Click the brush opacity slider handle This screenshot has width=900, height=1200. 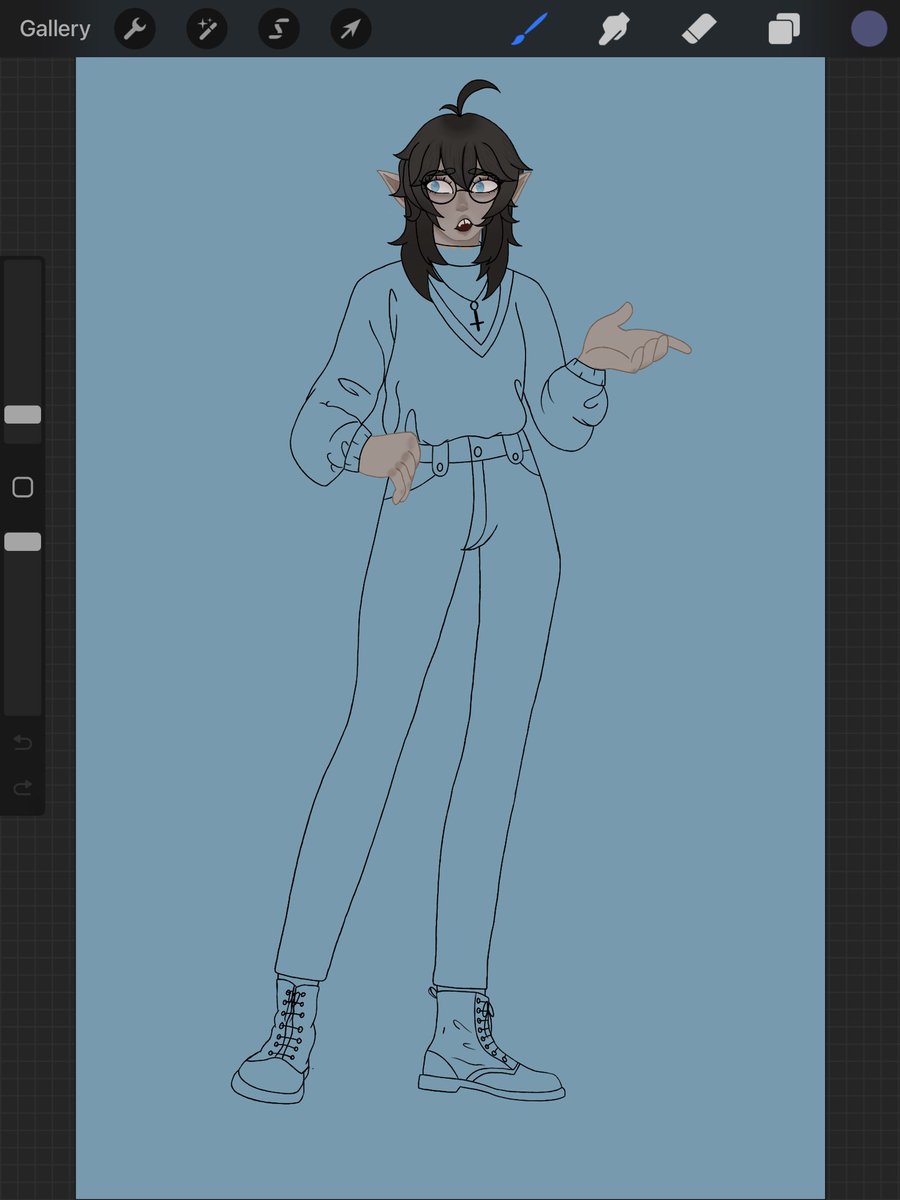23,541
